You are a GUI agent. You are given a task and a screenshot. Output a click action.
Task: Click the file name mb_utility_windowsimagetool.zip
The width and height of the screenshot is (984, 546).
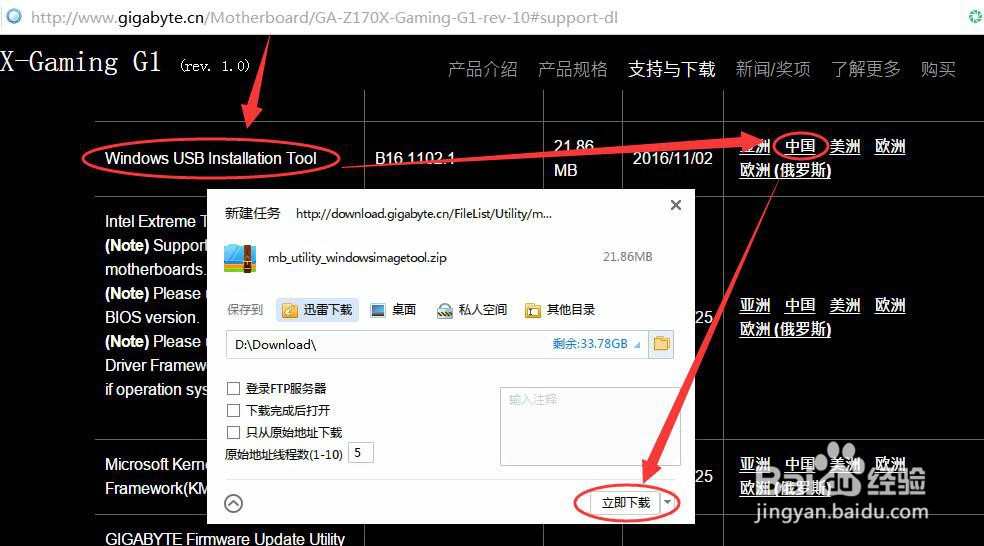[357, 258]
